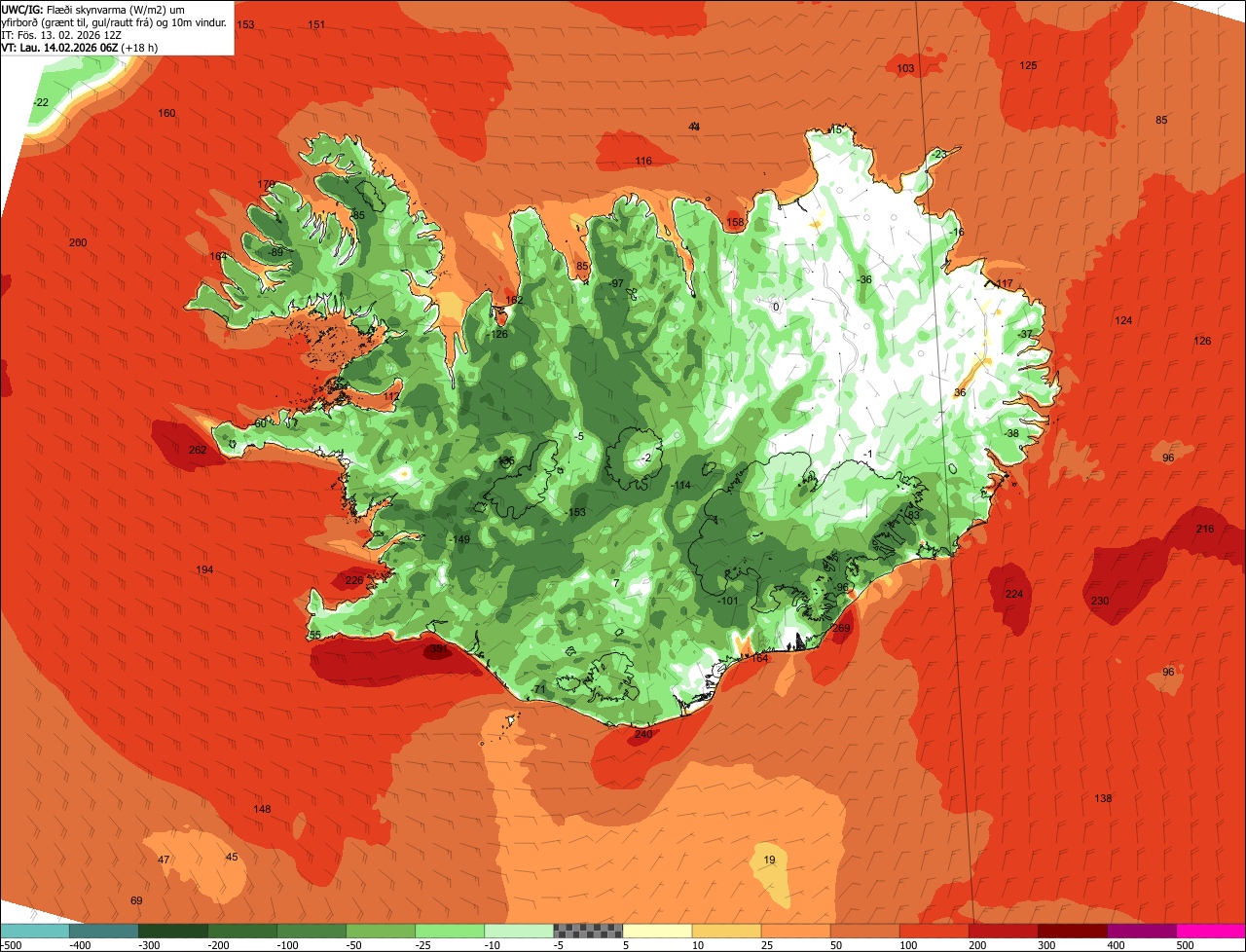Click the '148' value southwest of Iceland
1246x952 pixels.
click(262, 809)
